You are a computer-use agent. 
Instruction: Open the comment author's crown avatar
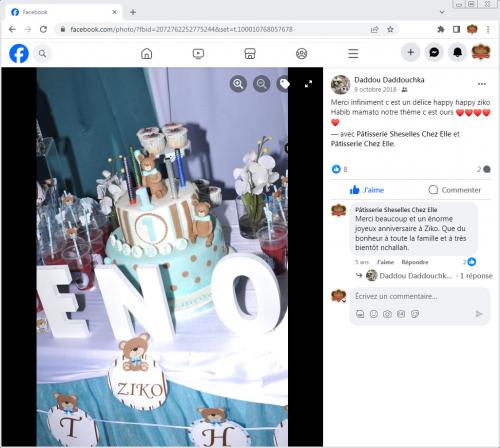pyautogui.click(x=339, y=210)
